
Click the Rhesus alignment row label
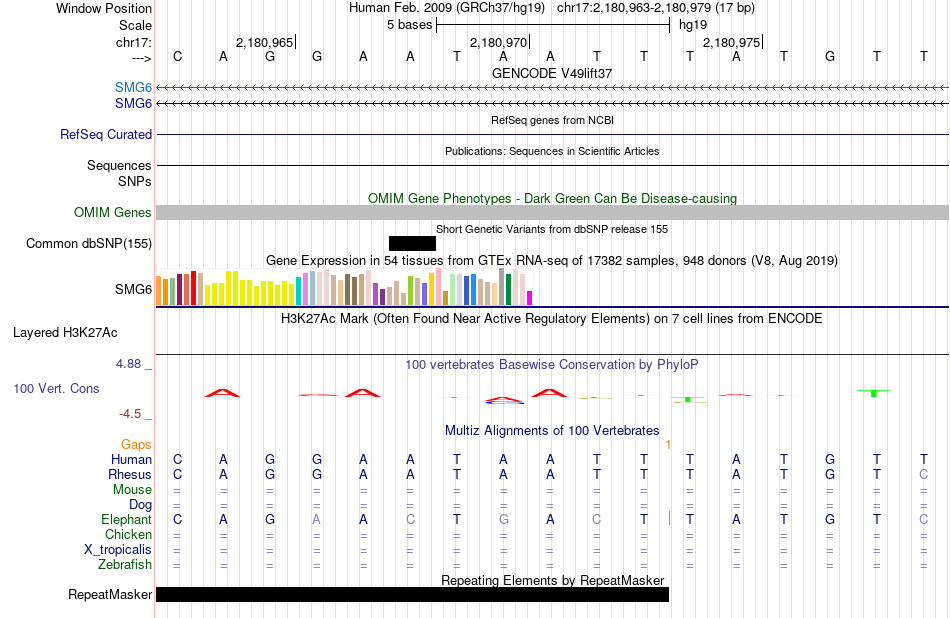130,474
